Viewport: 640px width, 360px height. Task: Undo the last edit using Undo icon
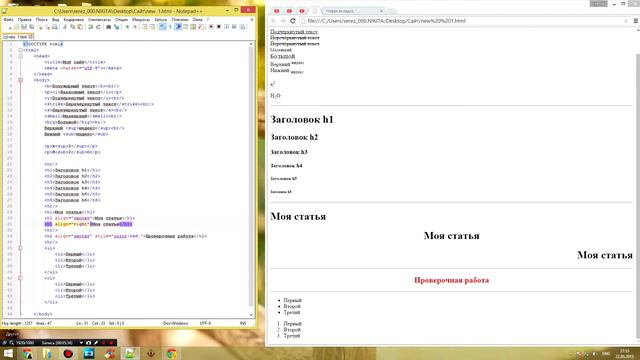(91, 27)
